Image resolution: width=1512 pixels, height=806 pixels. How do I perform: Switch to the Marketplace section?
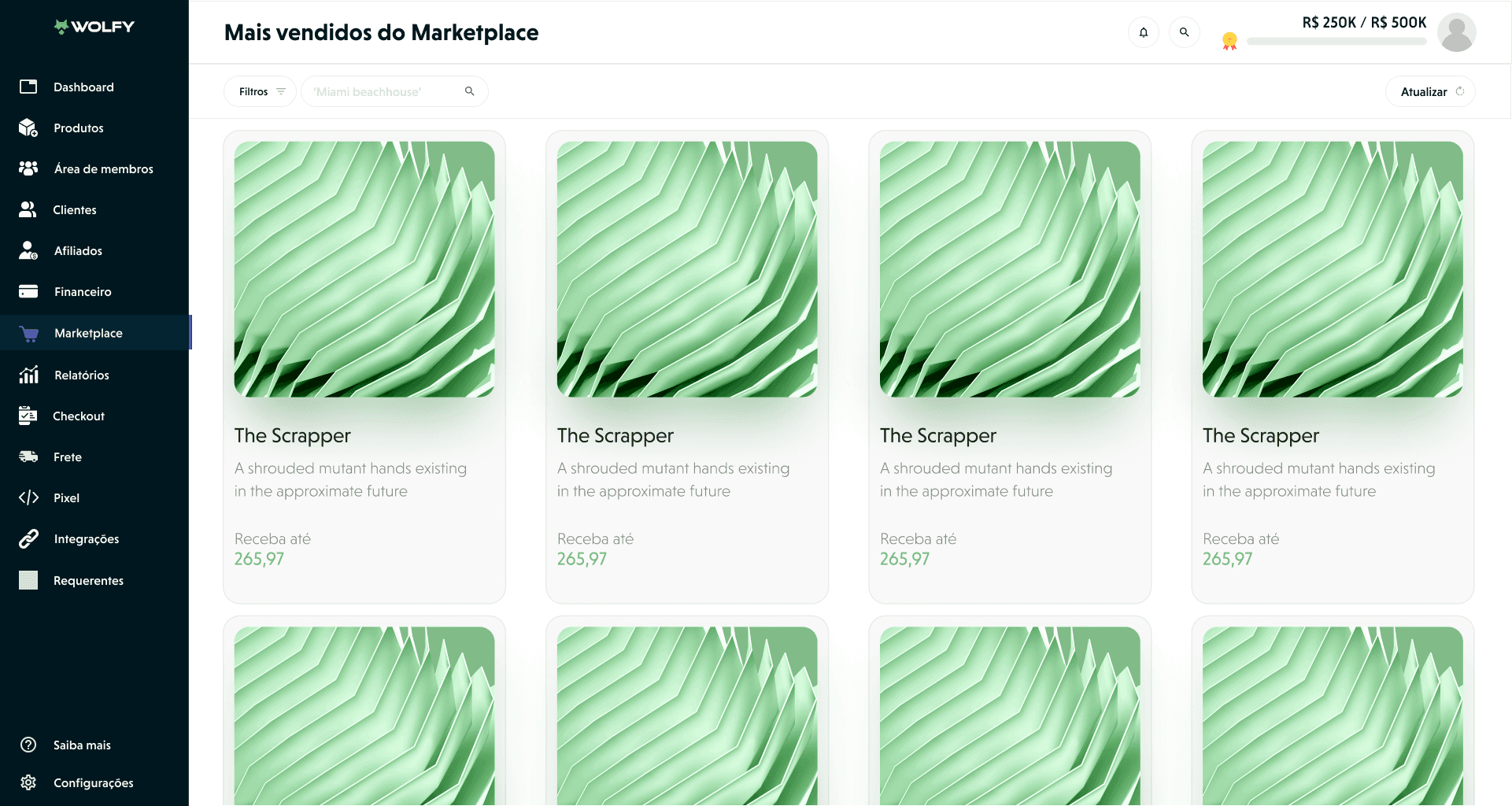[87, 332]
